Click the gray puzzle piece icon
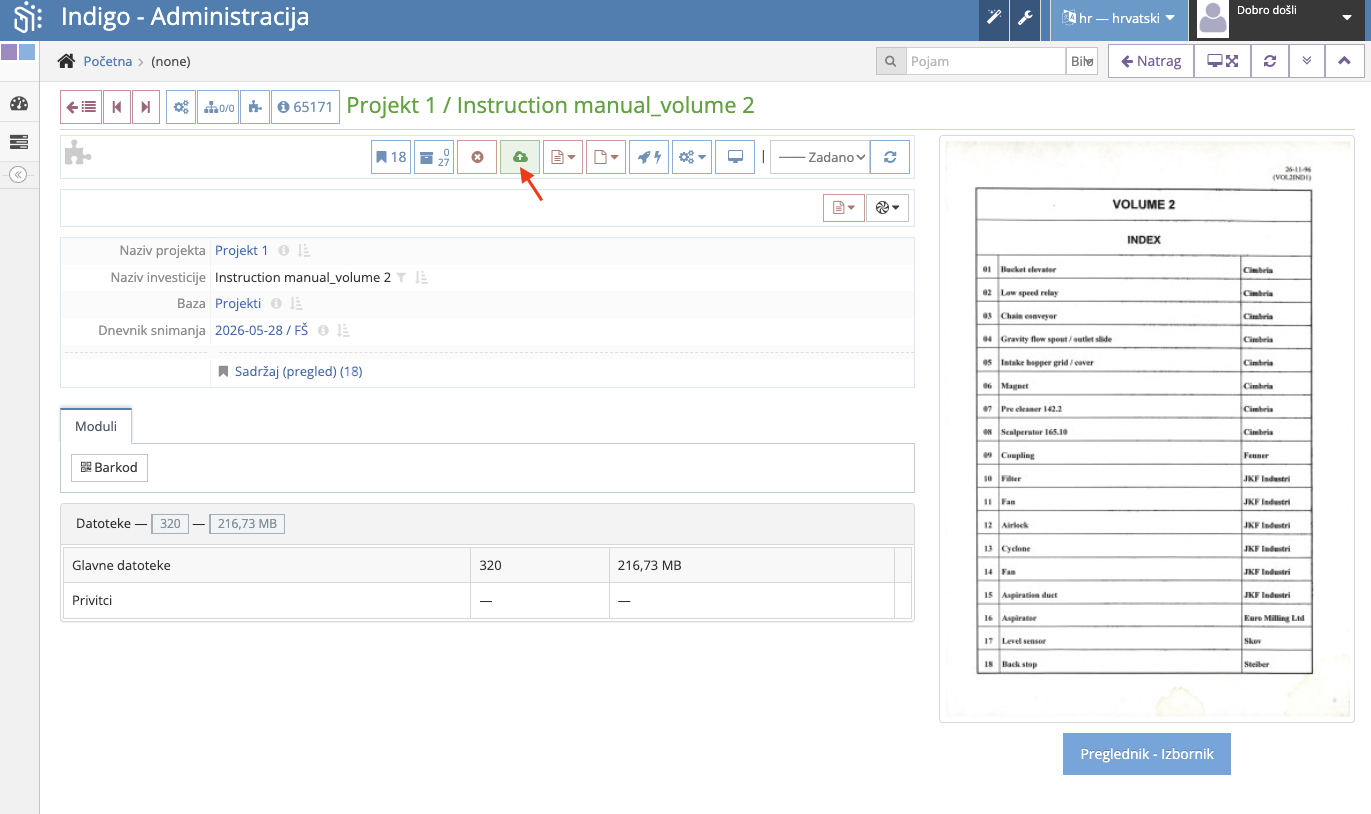 point(78,153)
